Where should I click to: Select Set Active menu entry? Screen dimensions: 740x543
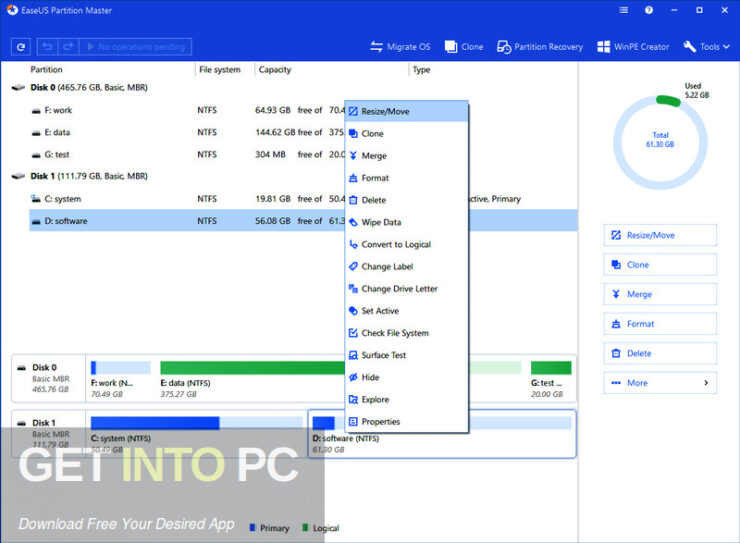point(407,311)
